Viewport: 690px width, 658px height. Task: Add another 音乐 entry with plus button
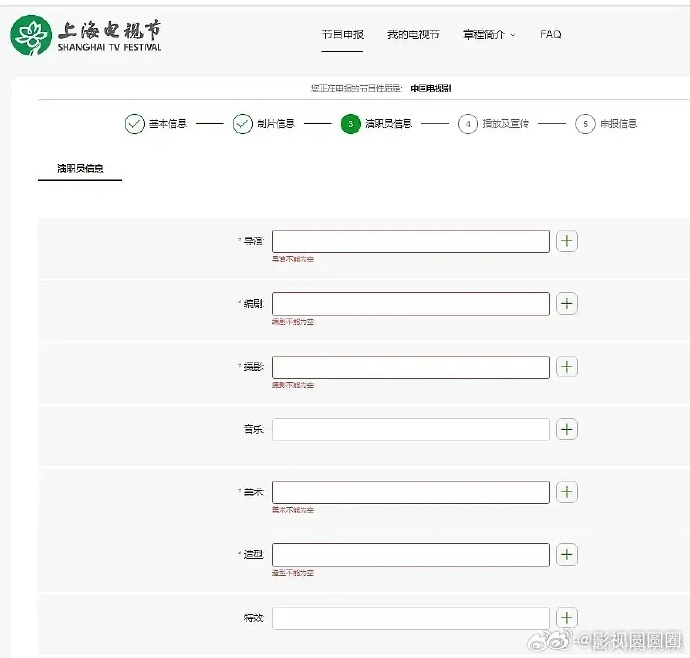coord(567,429)
